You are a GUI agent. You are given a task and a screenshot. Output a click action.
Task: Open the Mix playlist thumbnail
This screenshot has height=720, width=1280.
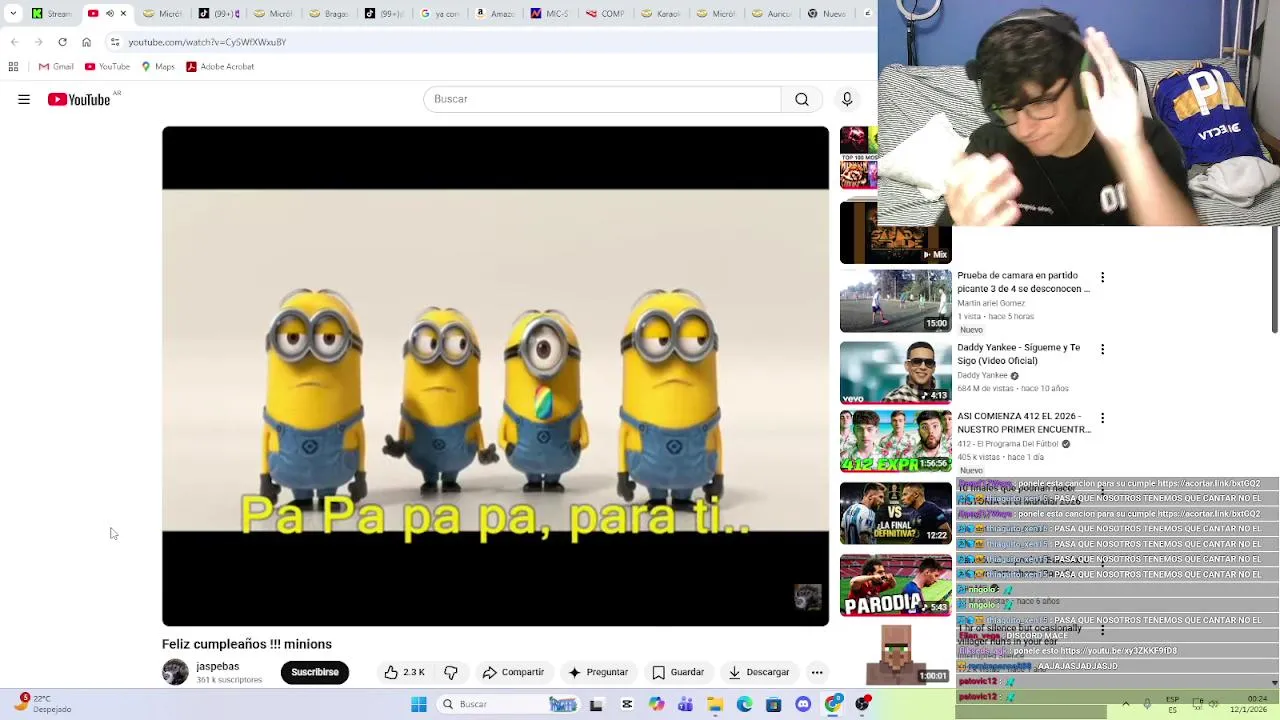[896, 232]
